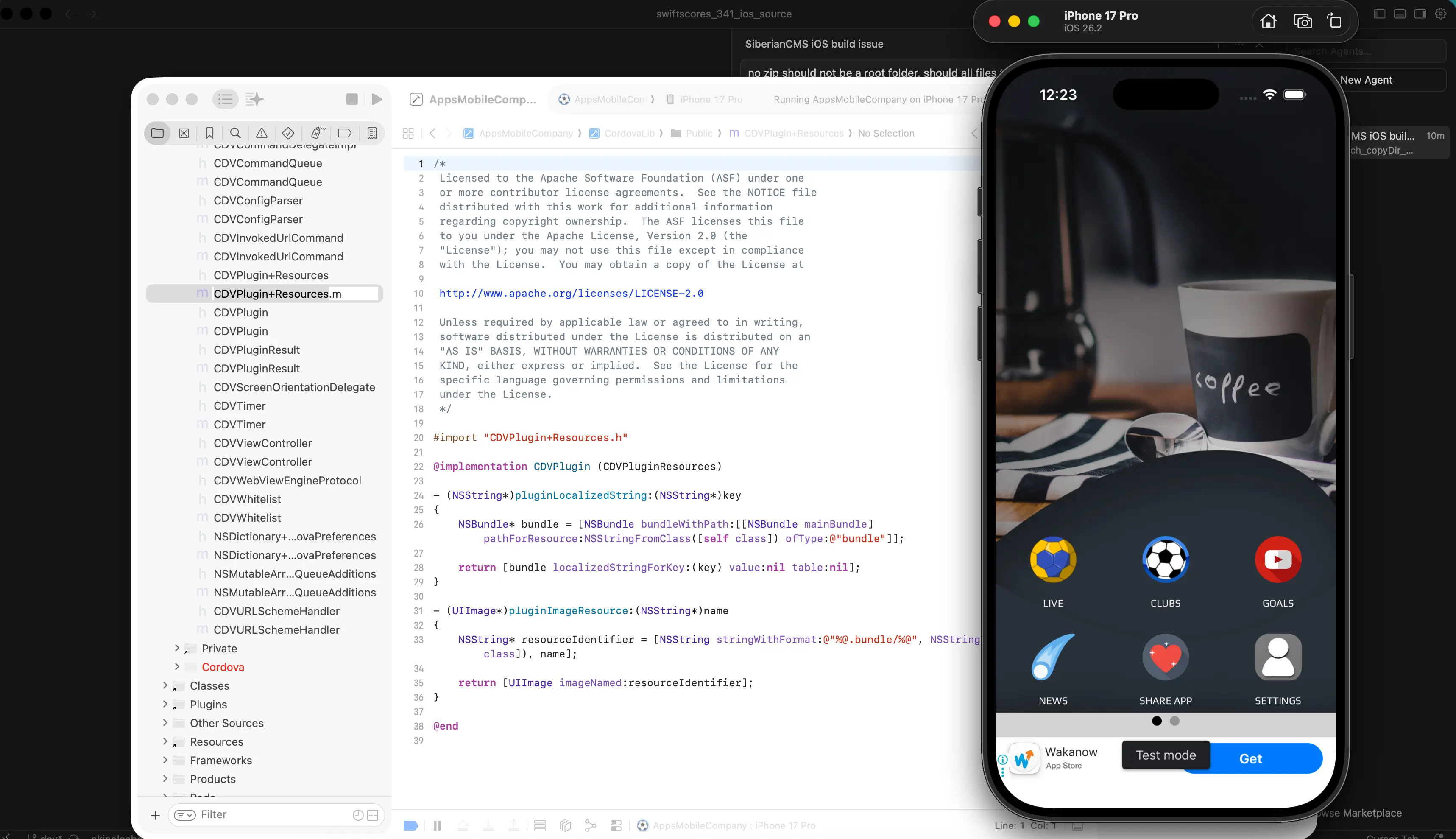Expand the Plugins folder
This screenshot has height=839, width=1456.
[165, 704]
